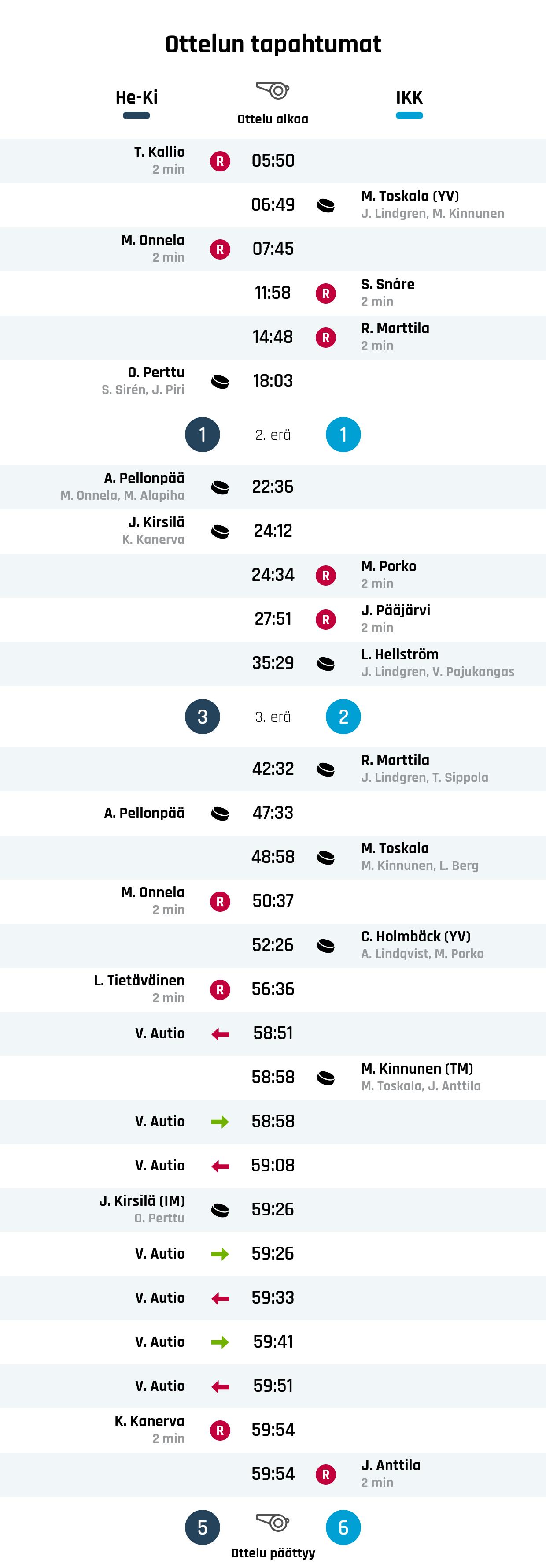Click the red goalie-out arrow at 58:51

pyautogui.click(x=220, y=1033)
